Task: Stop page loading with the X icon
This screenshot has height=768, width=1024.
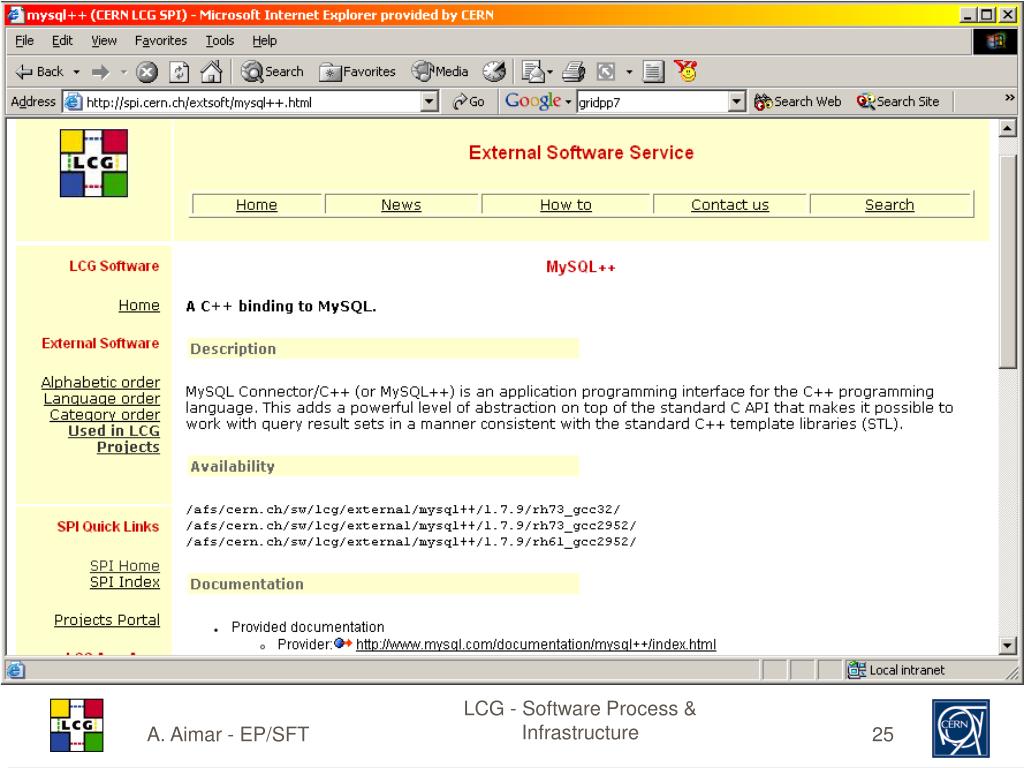Action: tap(146, 72)
